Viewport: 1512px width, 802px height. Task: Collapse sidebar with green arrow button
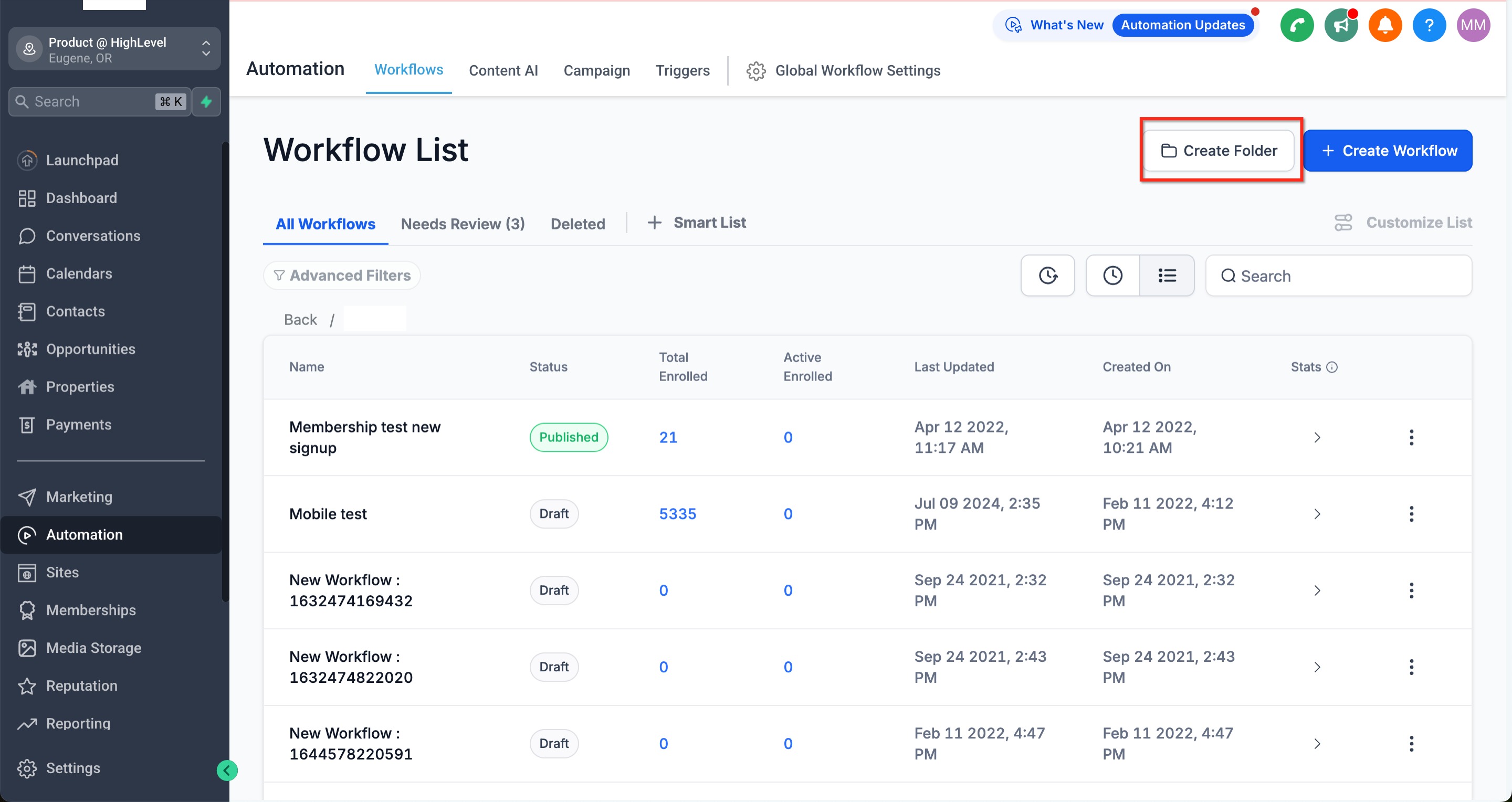[227, 770]
